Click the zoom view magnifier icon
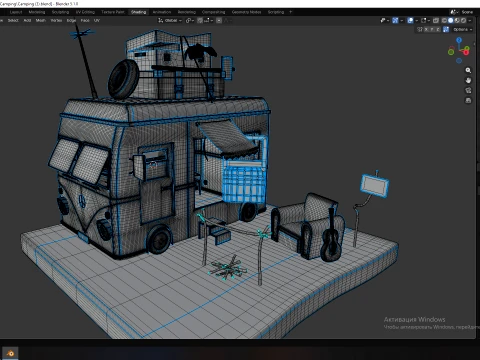480x360 pixels. click(x=468, y=70)
